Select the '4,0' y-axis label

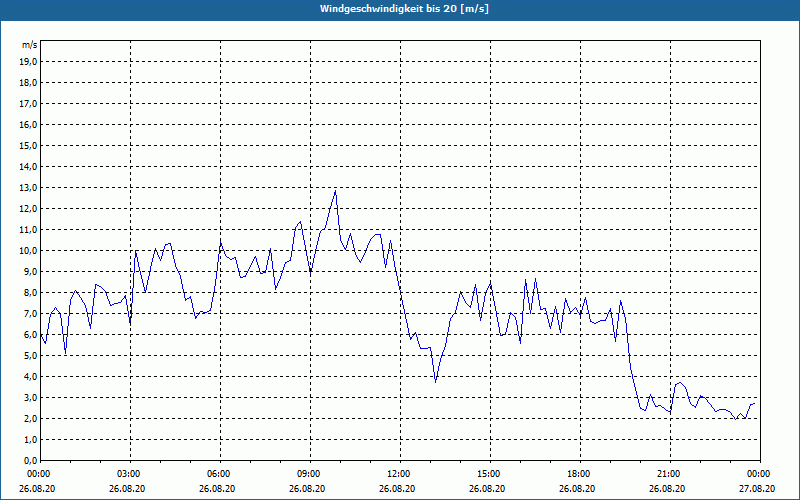tap(30, 377)
